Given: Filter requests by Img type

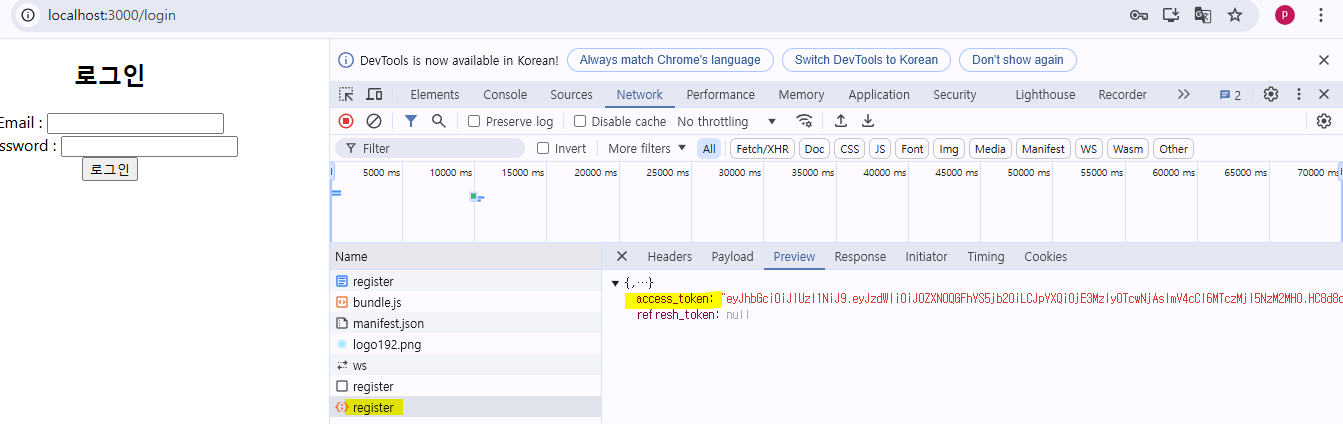Looking at the screenshot, I should (949, 148).
